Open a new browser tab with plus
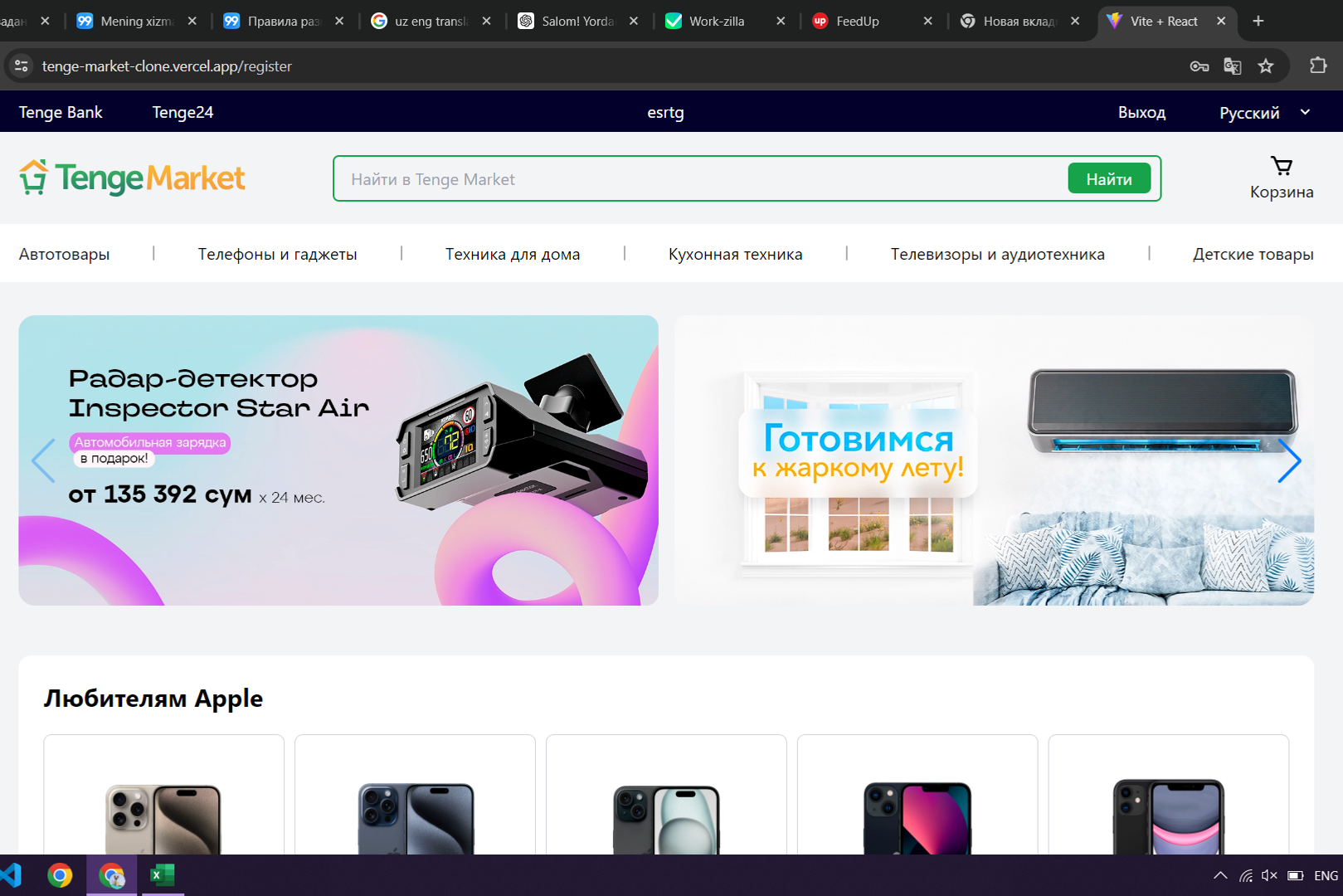 [1258, 21]
